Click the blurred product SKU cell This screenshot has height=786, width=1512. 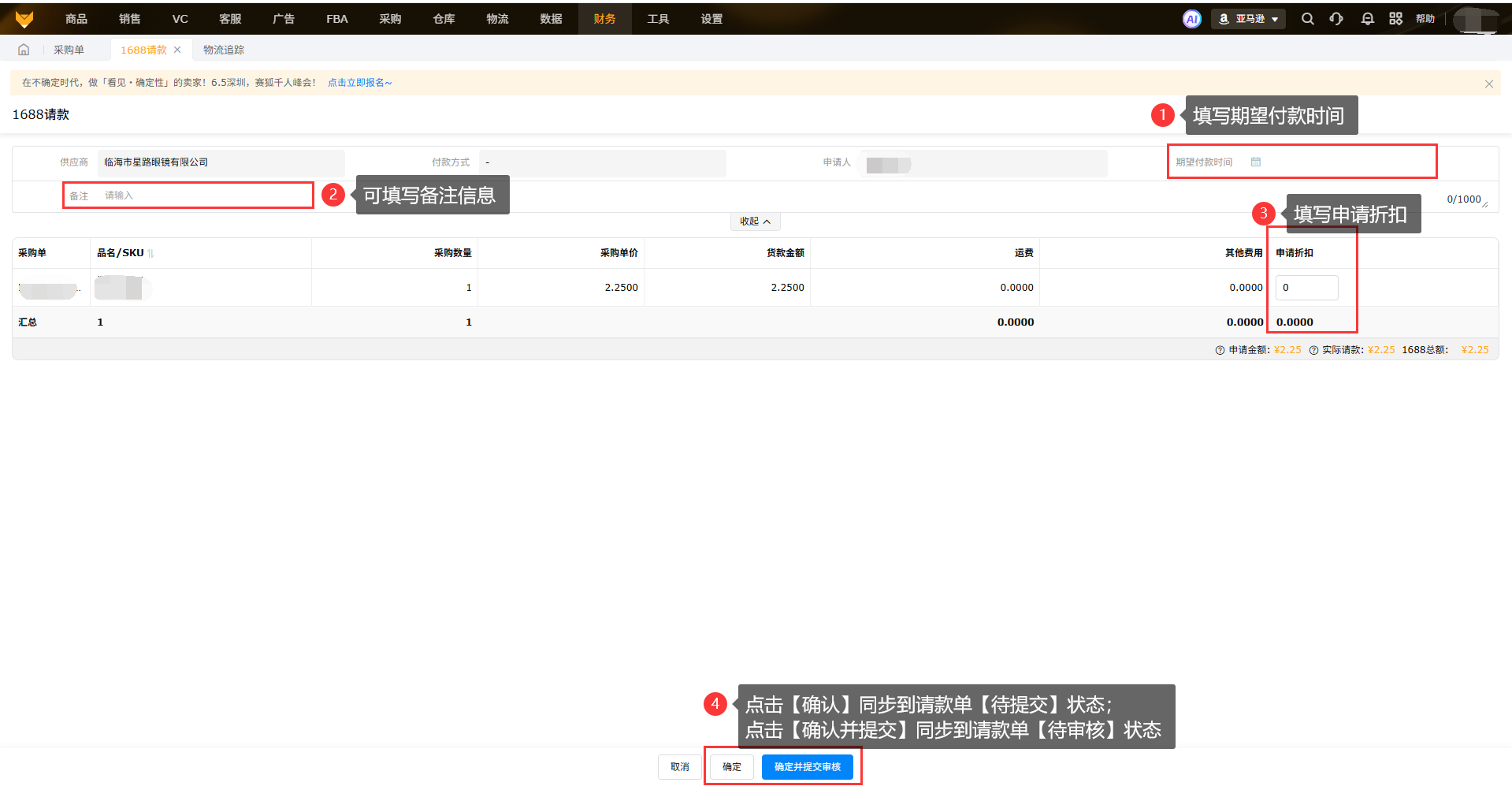pos(122,288)
